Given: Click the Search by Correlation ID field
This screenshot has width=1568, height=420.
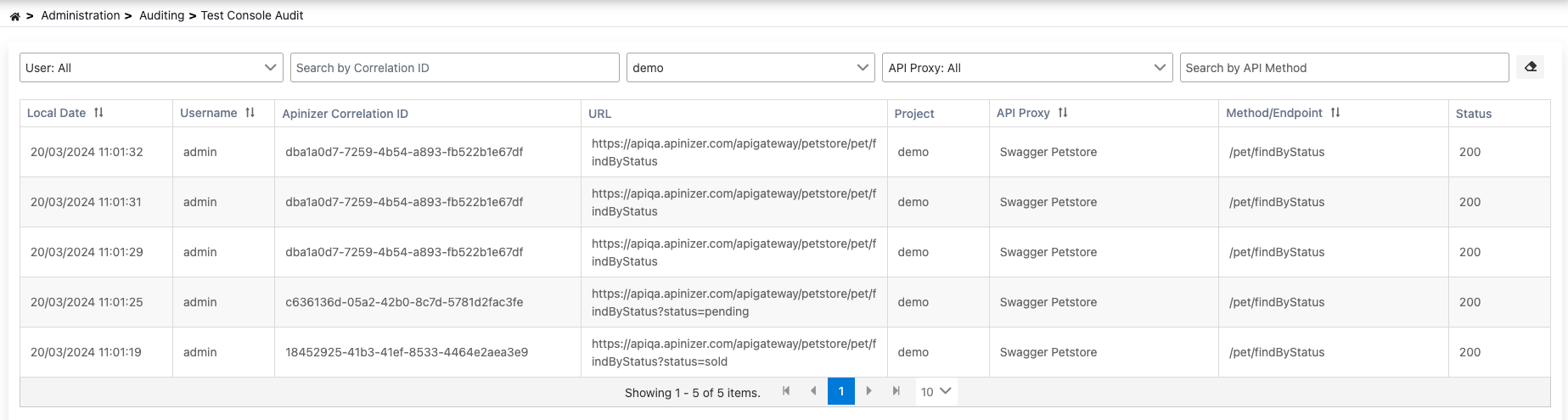Looking at the screenshot, I should tap(454, 68).
